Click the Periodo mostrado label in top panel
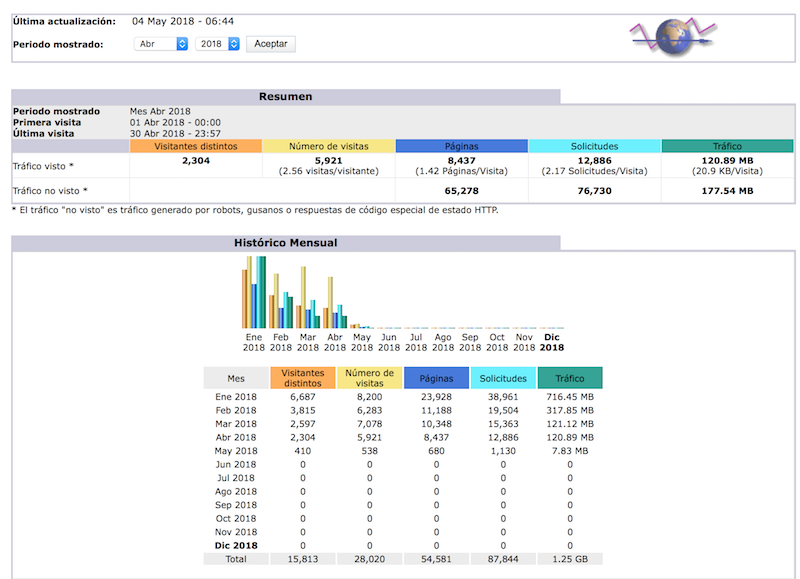This screenshot has height=579, width=800. [58, 44]
